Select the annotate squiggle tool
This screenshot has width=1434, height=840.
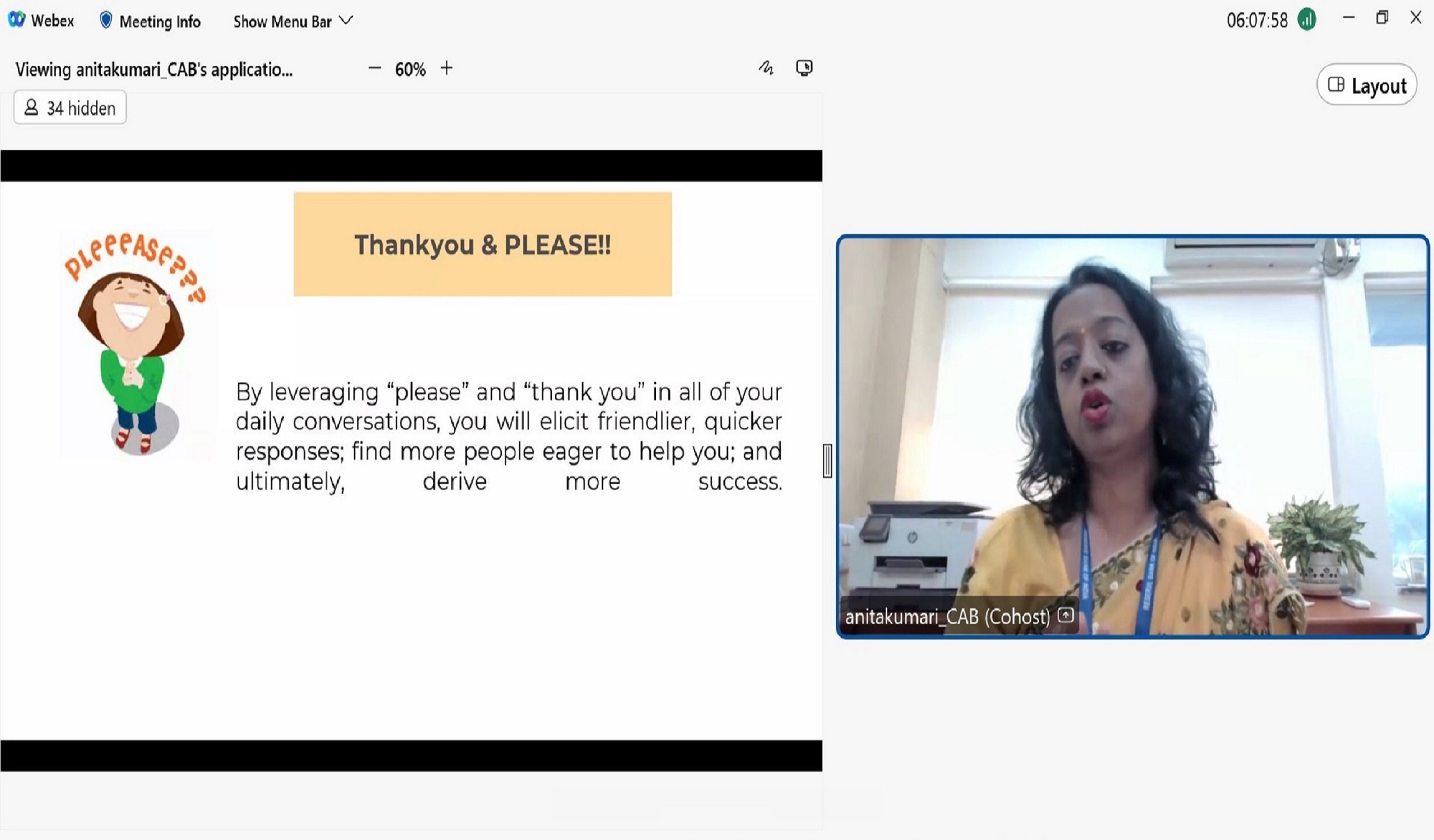[766, 68]
